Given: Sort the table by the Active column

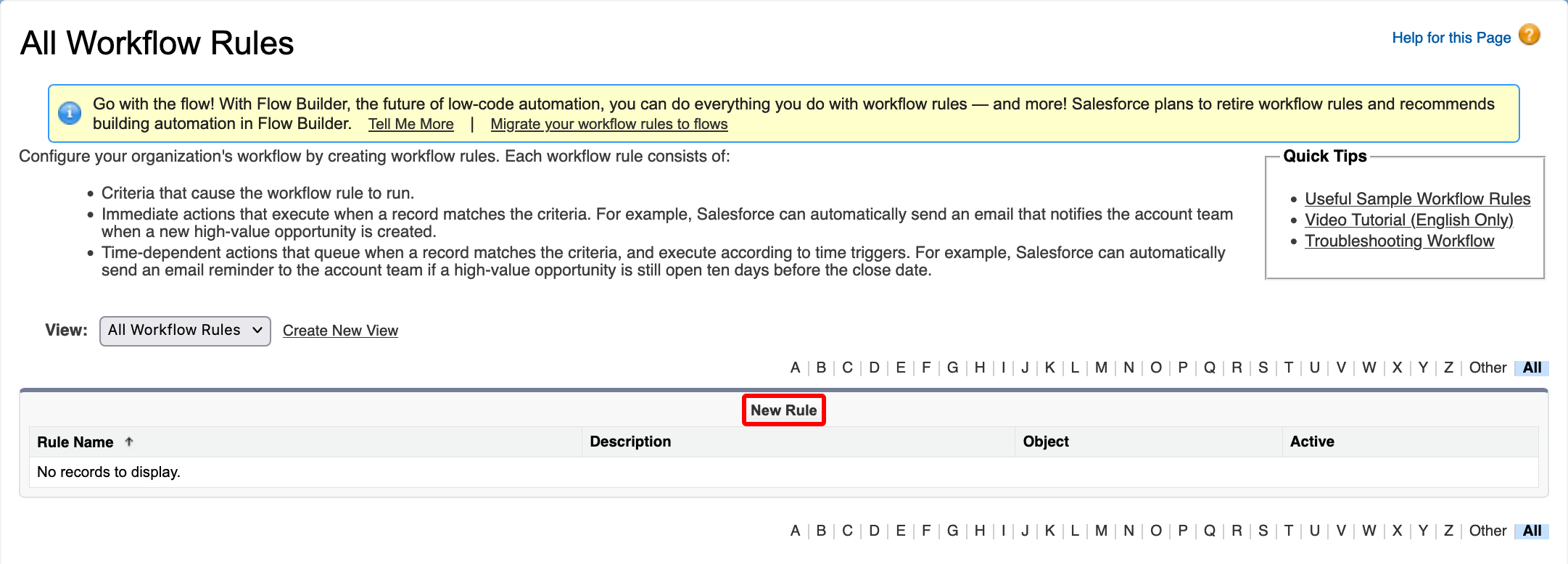Looking at the screenshot, I should coord(1312,441).
